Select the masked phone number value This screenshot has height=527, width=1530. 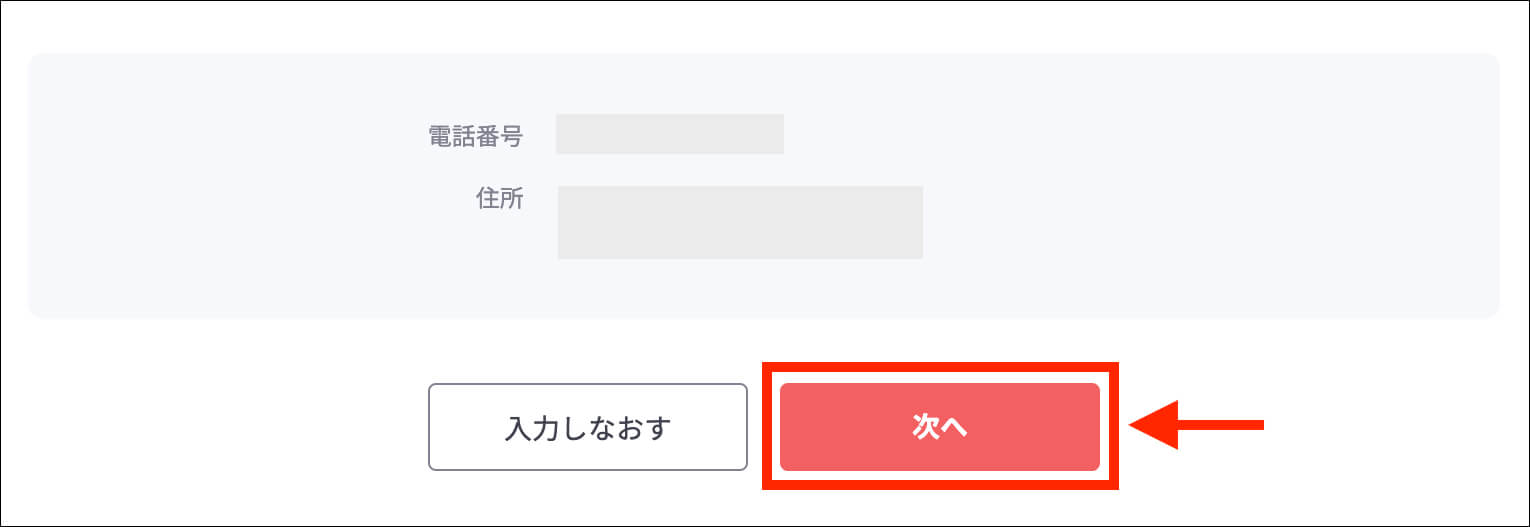(x=670, y=134)
